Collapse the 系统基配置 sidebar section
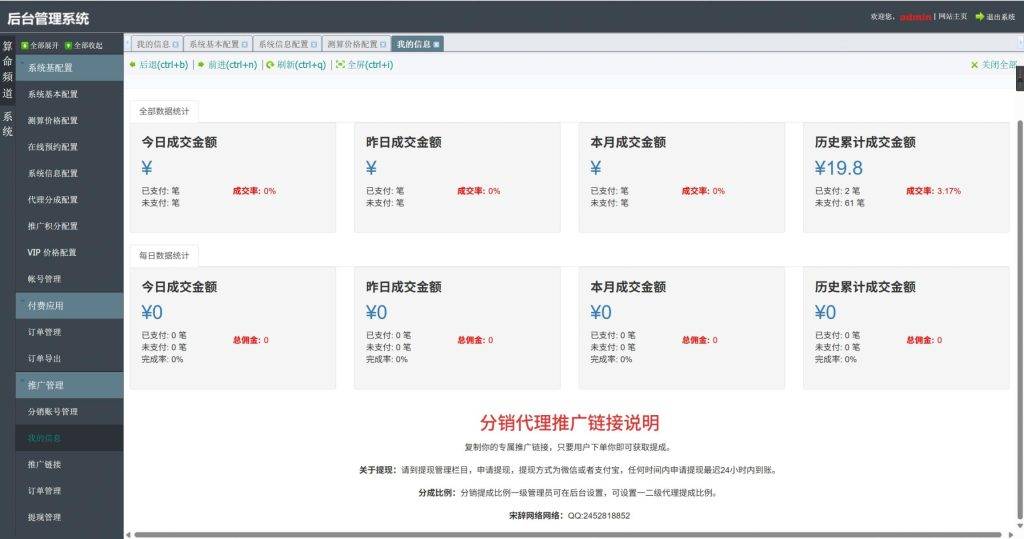Screen dimensions: 1024x539 pyautogui.click(x=69, y=68)
